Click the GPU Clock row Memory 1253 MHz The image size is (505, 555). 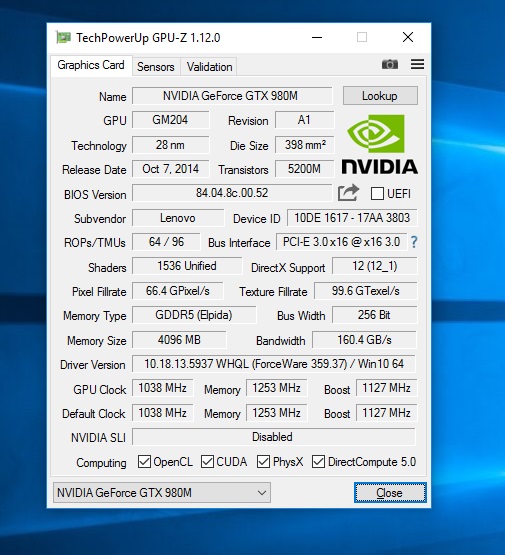coord(277,388)
